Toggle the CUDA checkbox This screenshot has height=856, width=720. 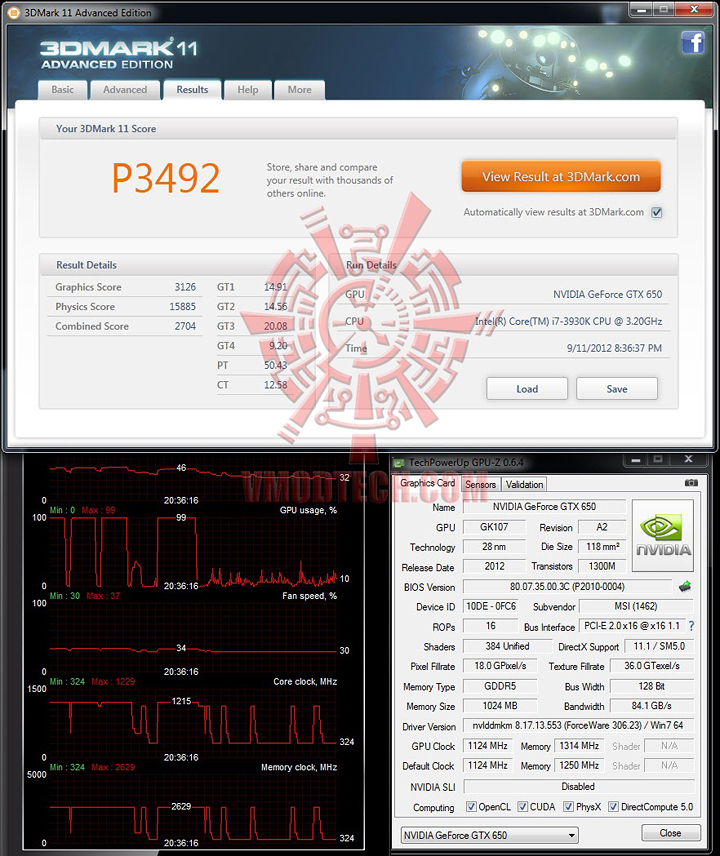click(522, 806)
